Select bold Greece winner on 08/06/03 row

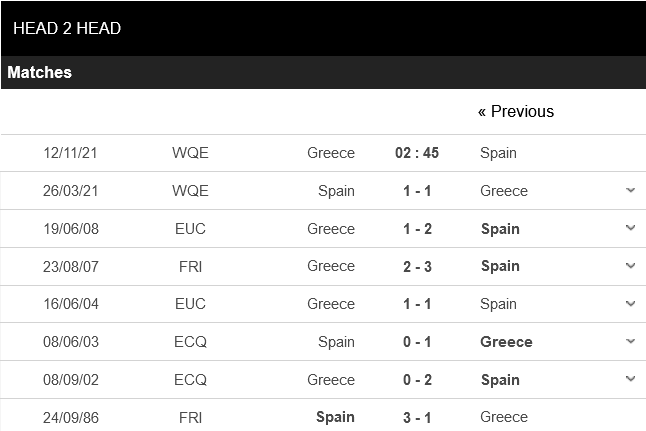click(x=506, y=342)
